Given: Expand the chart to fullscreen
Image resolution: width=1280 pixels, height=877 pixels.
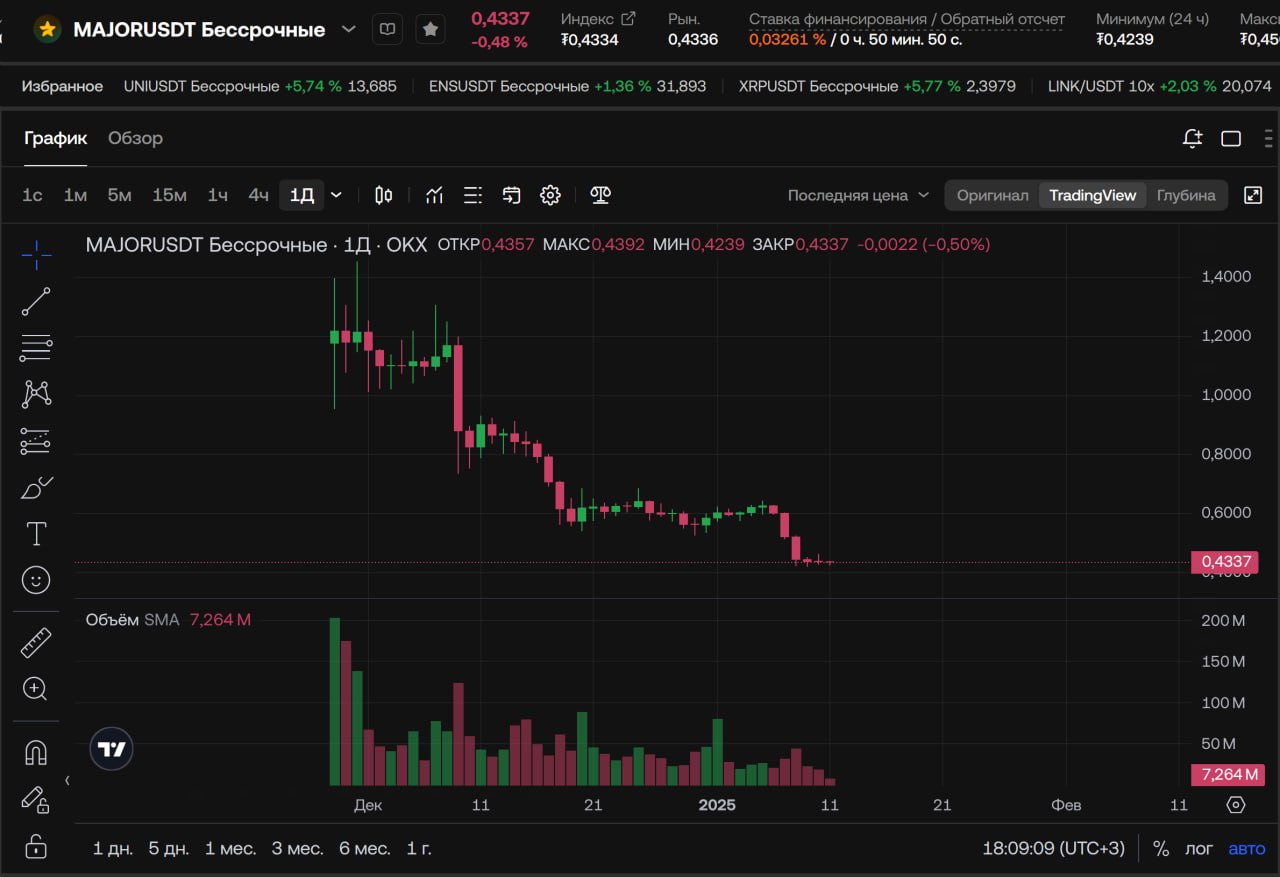Looking at the screenshot, I should pyautogui.click(x=1253, y=195).
